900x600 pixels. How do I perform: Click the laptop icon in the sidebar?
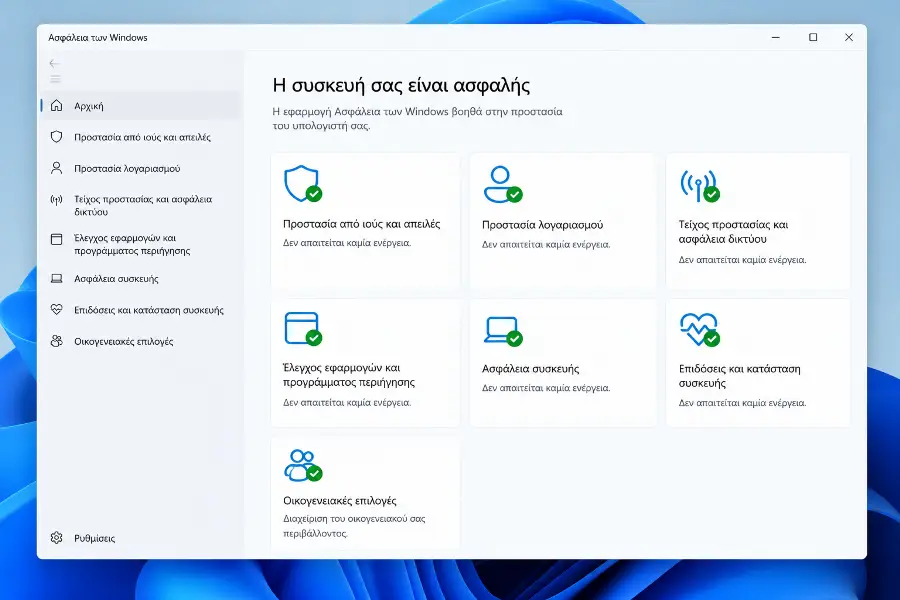pos(56,278)
